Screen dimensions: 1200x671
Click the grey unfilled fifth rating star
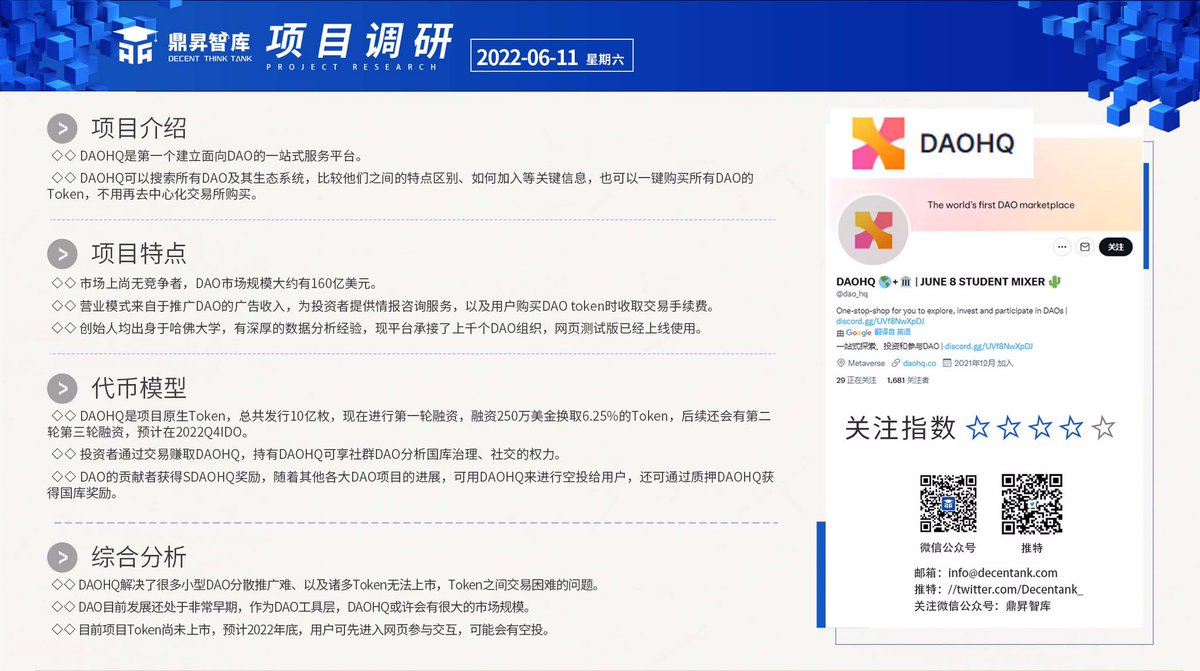(x=1103, y=429)
